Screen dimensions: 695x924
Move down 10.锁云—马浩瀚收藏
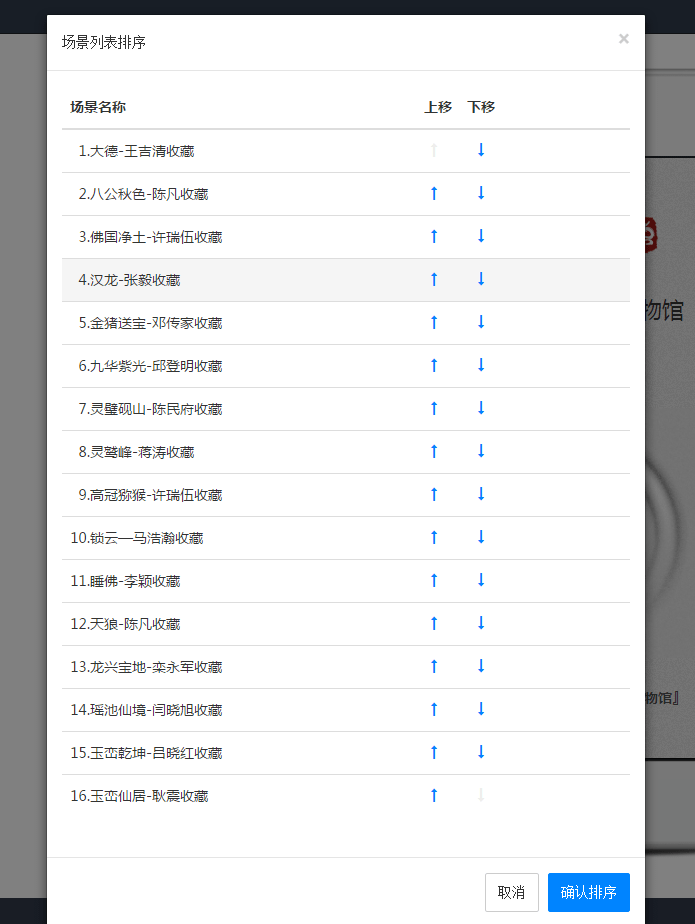coord(481,537)
